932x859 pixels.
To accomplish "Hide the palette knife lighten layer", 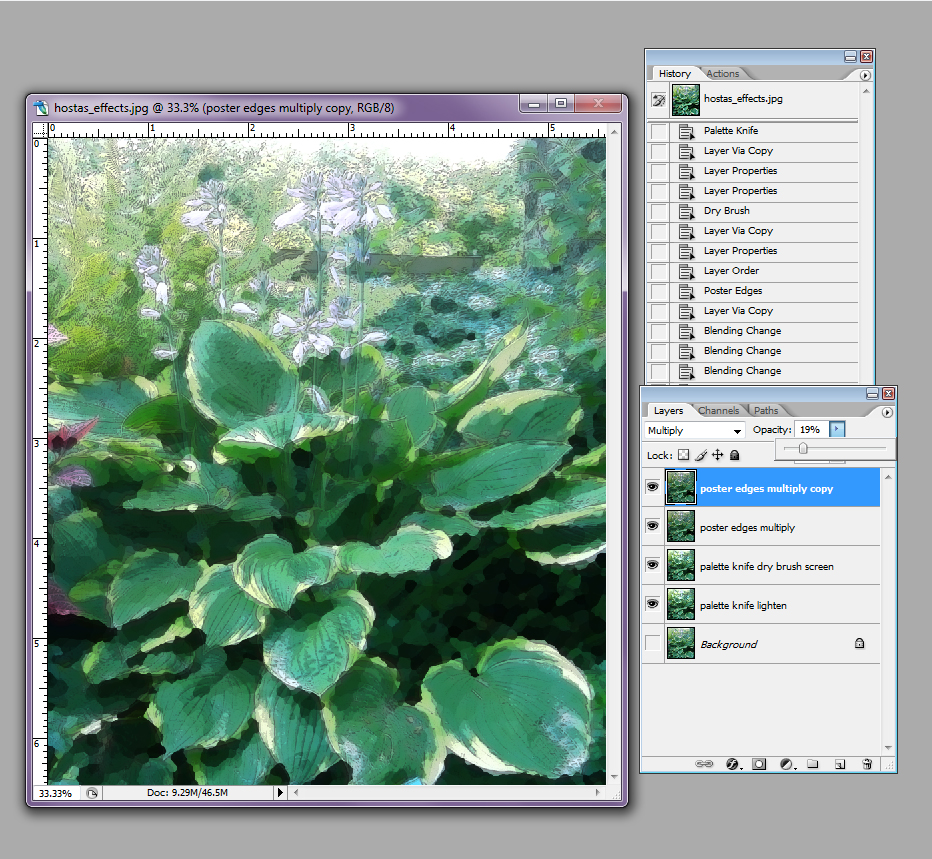I will 652,604.
